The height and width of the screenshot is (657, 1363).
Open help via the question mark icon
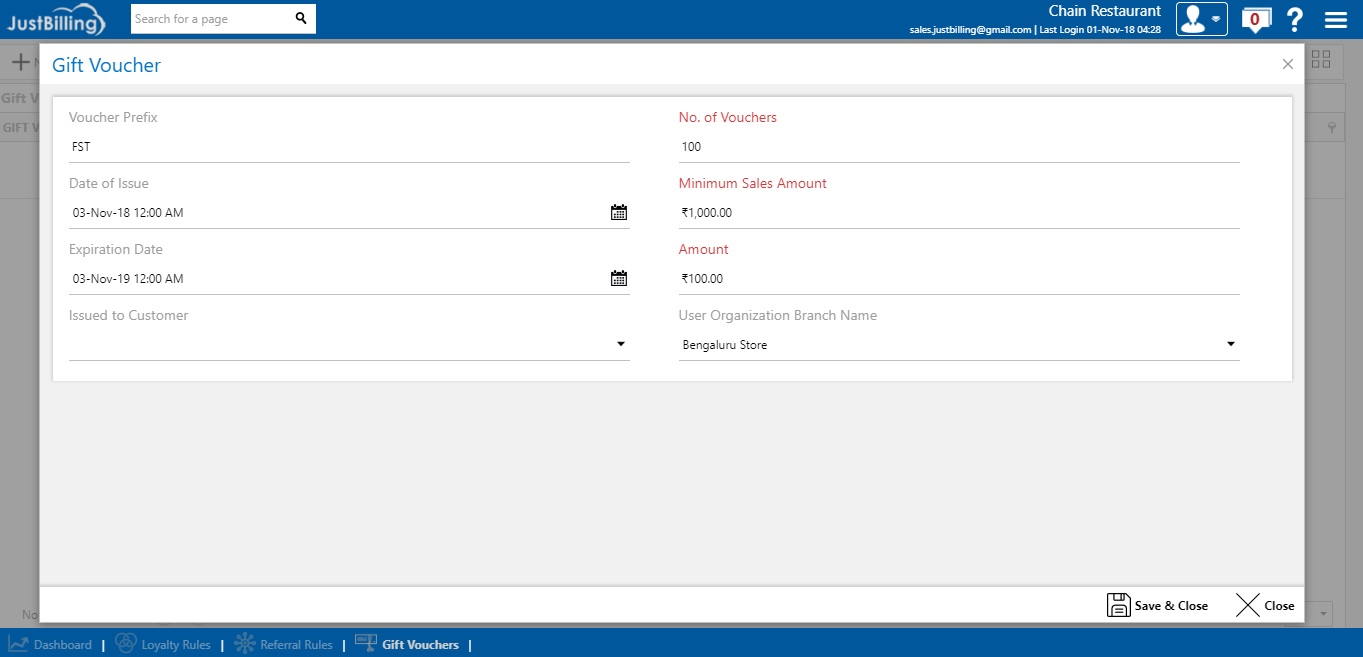pyautogui.click(x=1295, y=19)
